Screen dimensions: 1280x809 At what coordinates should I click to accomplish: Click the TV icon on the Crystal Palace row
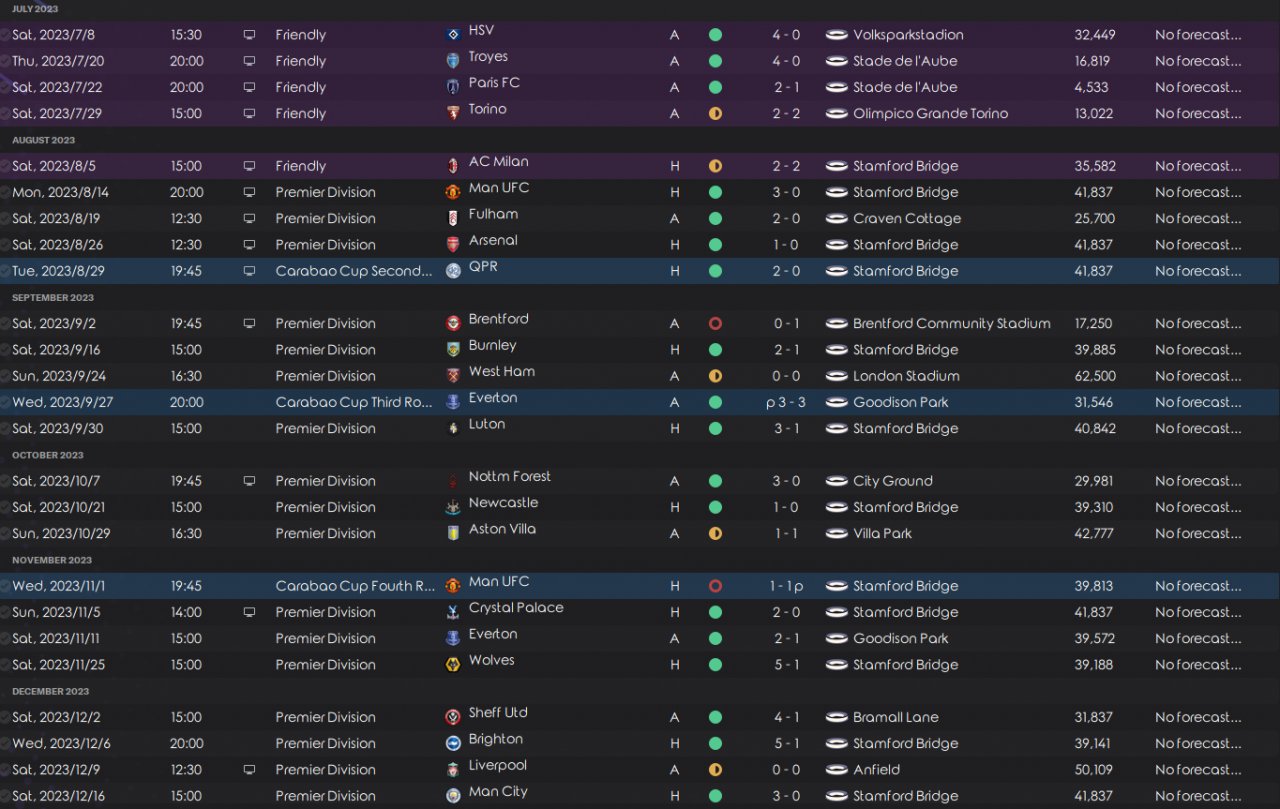[x=249, y=612]
